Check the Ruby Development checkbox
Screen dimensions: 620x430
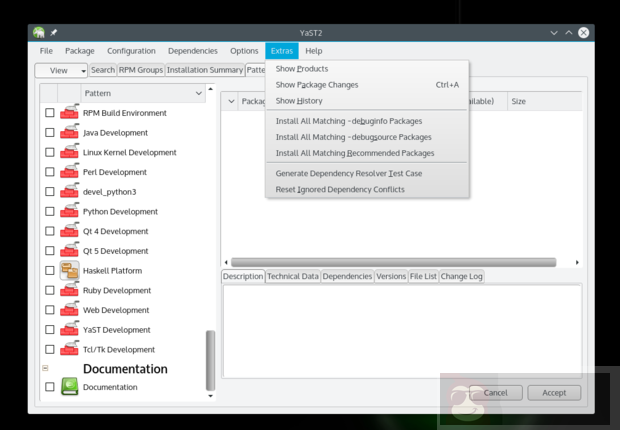(49, 290)
